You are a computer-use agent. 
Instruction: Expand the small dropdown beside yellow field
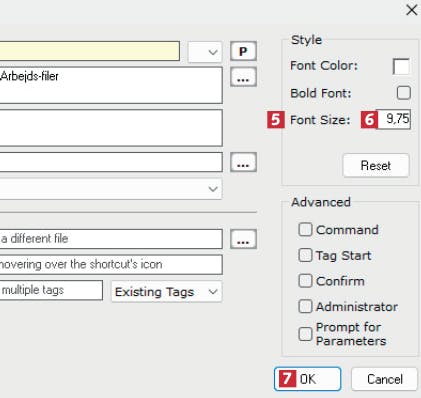(205, 52)
